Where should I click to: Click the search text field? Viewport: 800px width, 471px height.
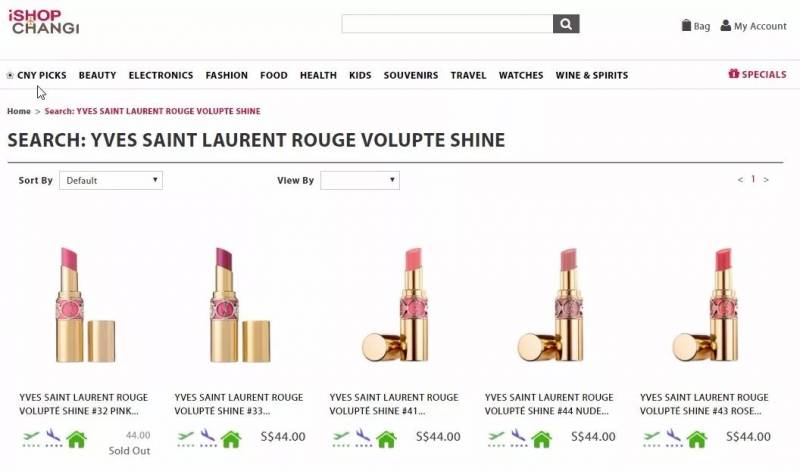pyautogui.click(x=447, y=24)
